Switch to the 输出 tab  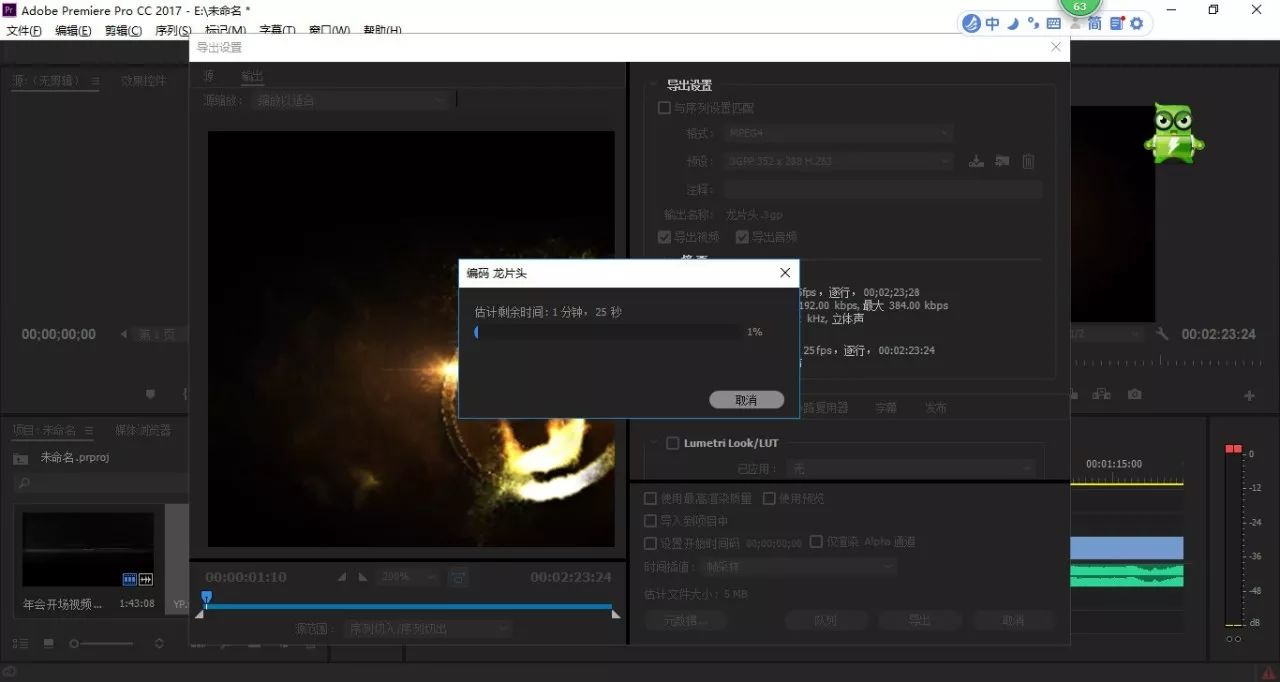[x=251, y=77]
